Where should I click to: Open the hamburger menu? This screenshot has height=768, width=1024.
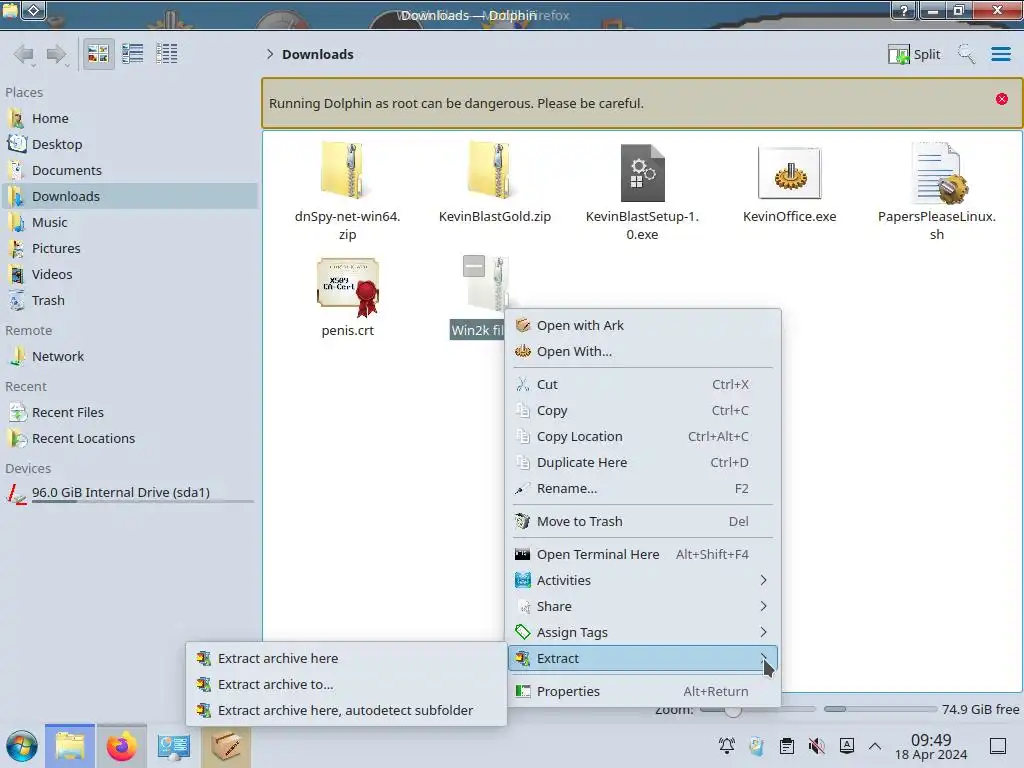pyautogui.click(x=1000, y=54)
